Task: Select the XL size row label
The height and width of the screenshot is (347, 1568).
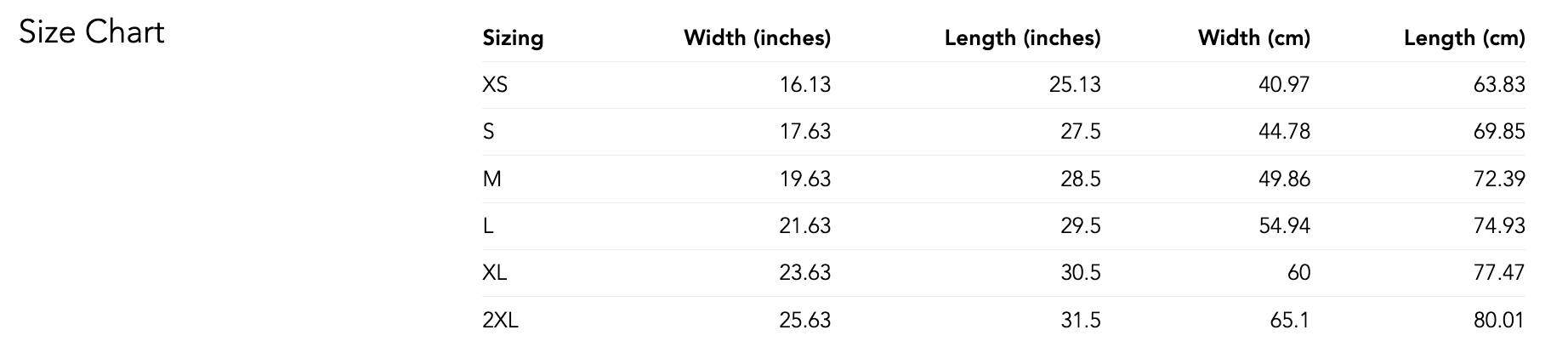Action: pyautogui.click(x=494, y=273)
